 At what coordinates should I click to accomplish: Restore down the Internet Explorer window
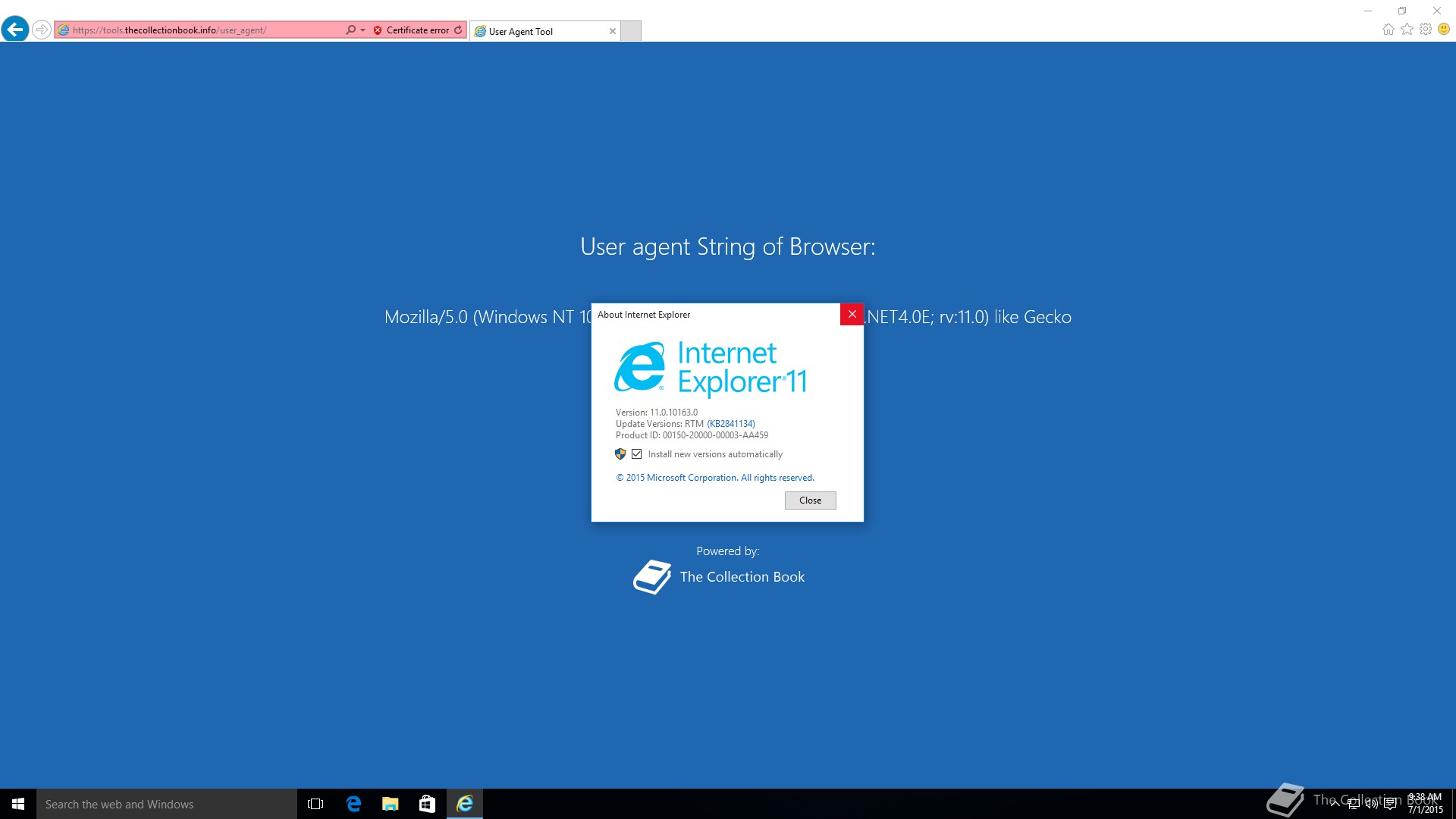point(1402,11)
